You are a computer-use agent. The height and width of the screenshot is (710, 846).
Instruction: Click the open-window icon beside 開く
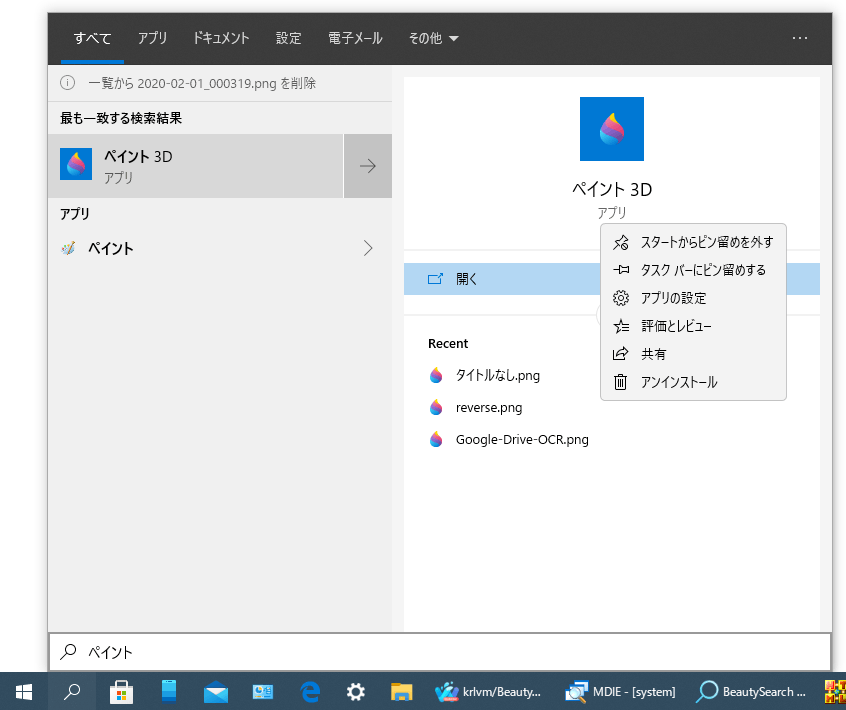click(435, 279)
